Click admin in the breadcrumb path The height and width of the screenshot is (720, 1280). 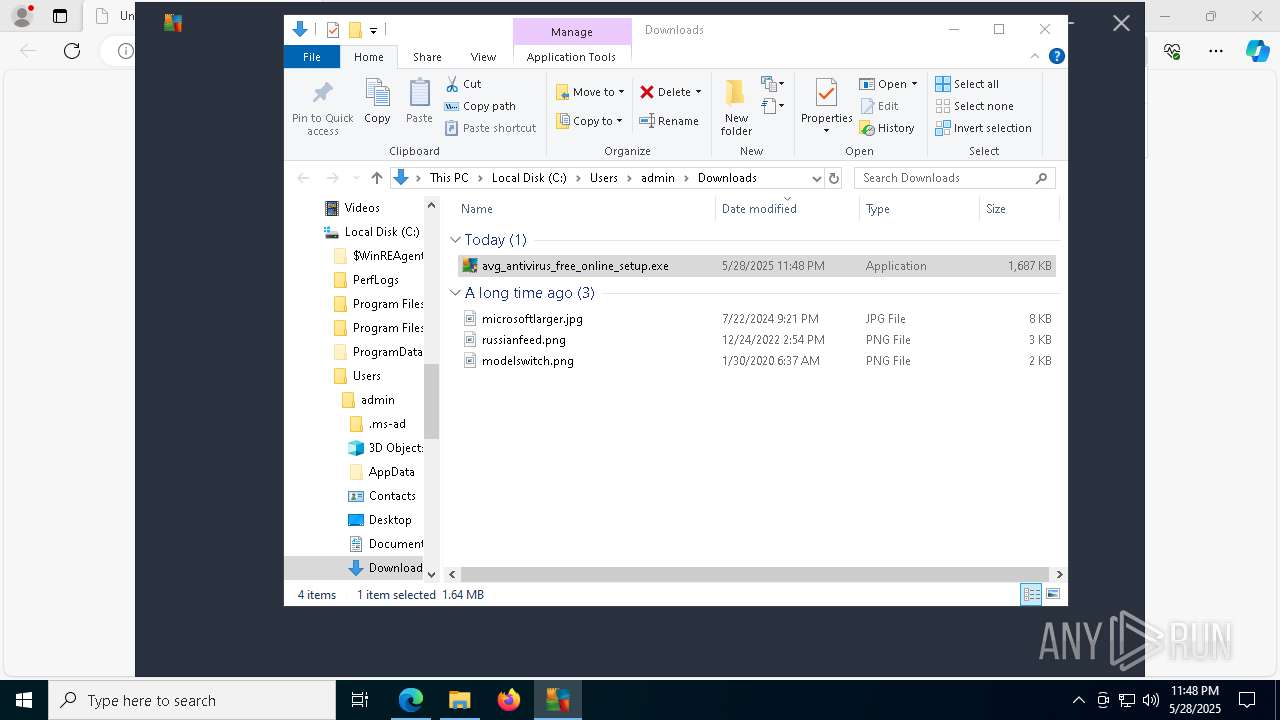coord(658,178)
